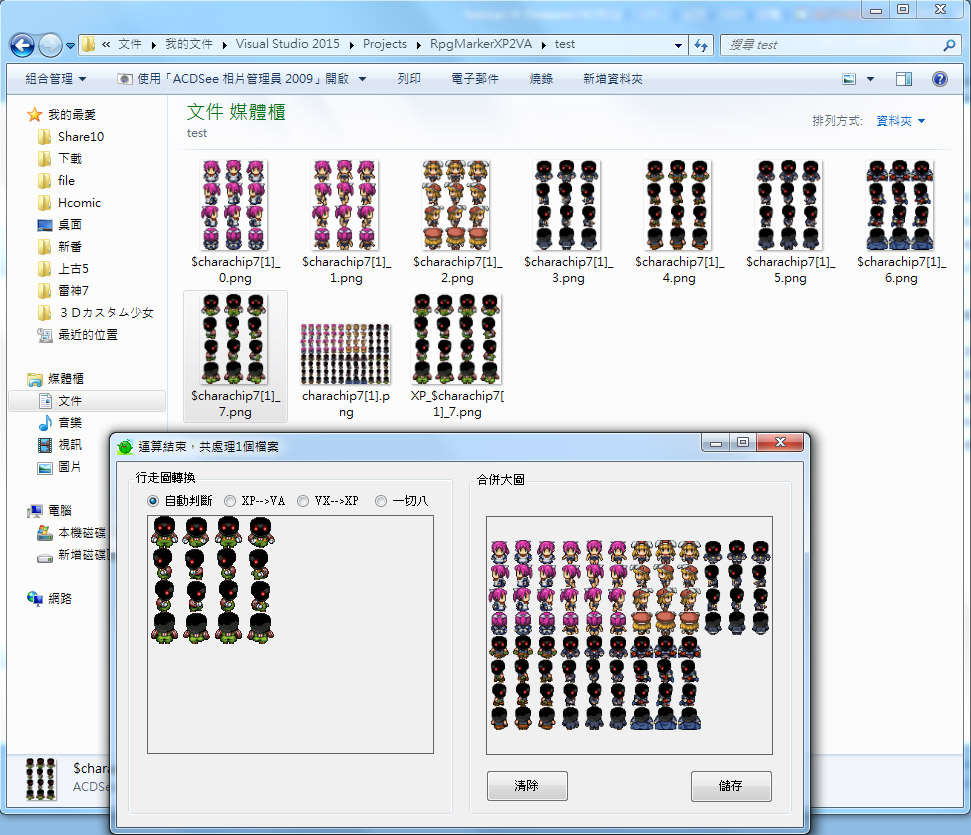
Task: Click the Back navigation arrow in Explorer
Action: pyautogui.click(x=22, y=45)
